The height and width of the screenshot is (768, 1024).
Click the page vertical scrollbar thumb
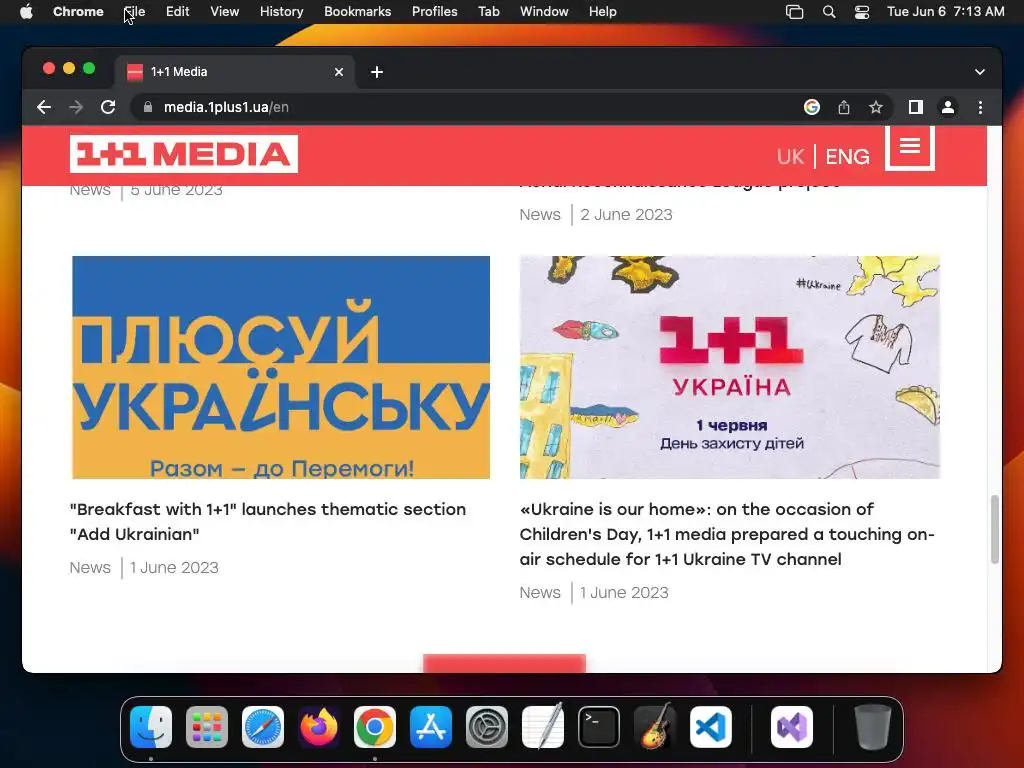click(995, 529)
